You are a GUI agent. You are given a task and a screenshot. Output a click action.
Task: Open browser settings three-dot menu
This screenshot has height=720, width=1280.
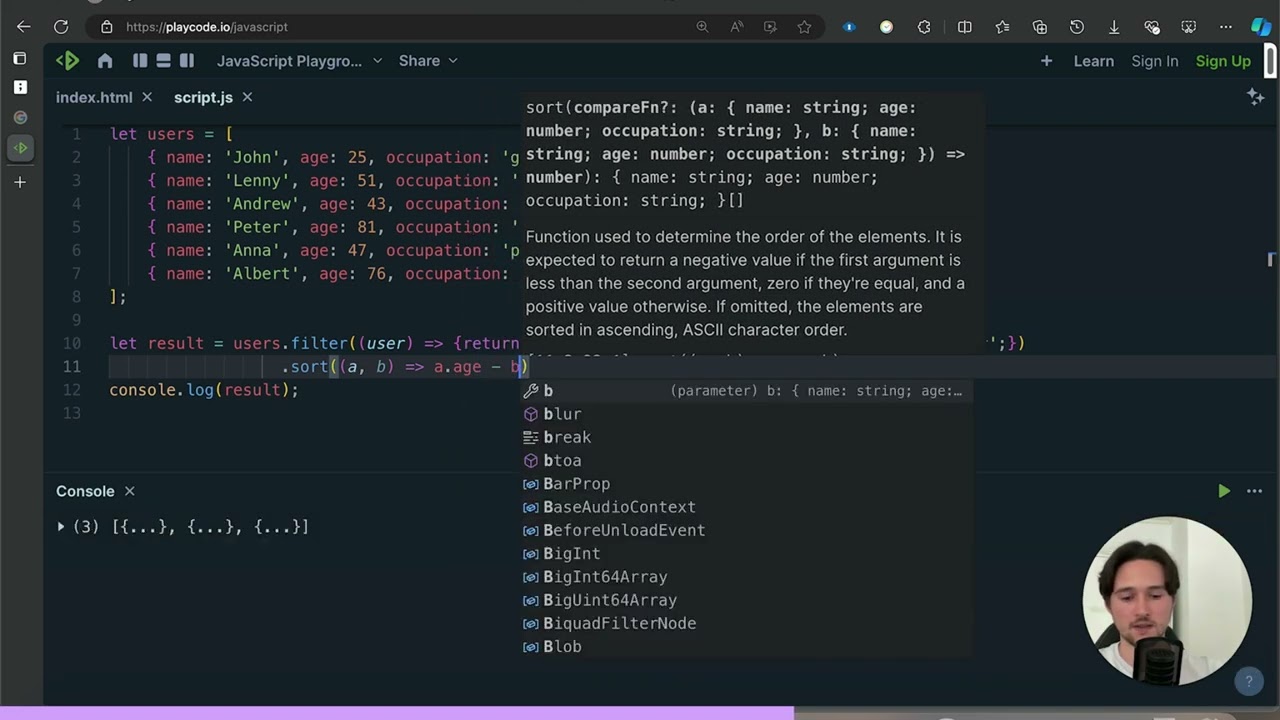coord(1226,27)
